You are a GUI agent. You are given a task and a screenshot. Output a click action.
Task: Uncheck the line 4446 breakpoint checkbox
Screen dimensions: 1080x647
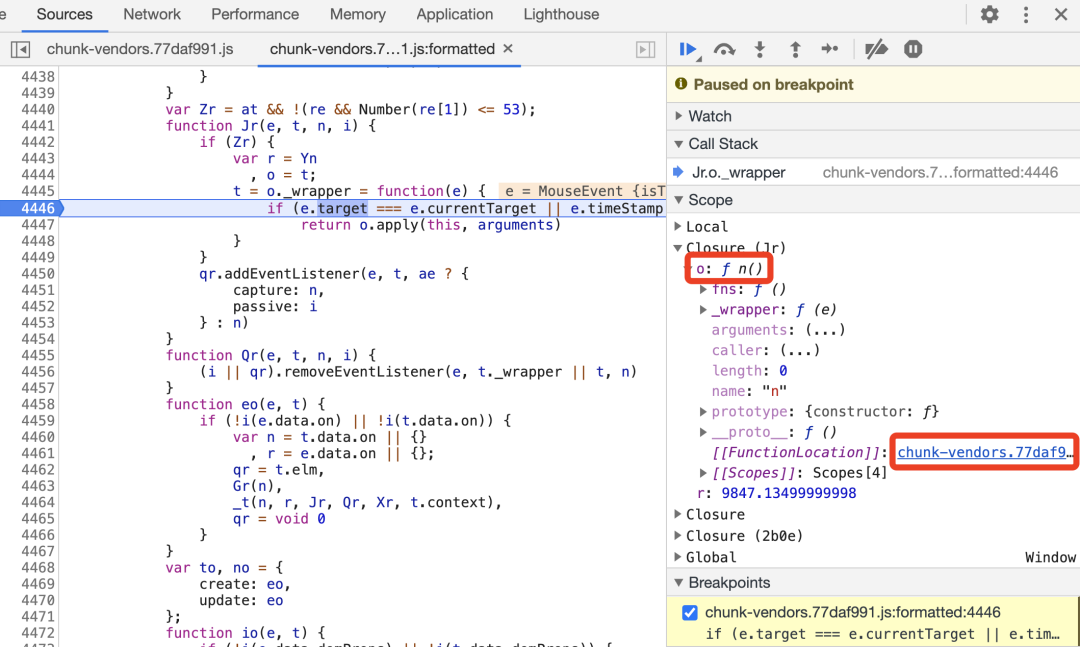tap(689, 613)
